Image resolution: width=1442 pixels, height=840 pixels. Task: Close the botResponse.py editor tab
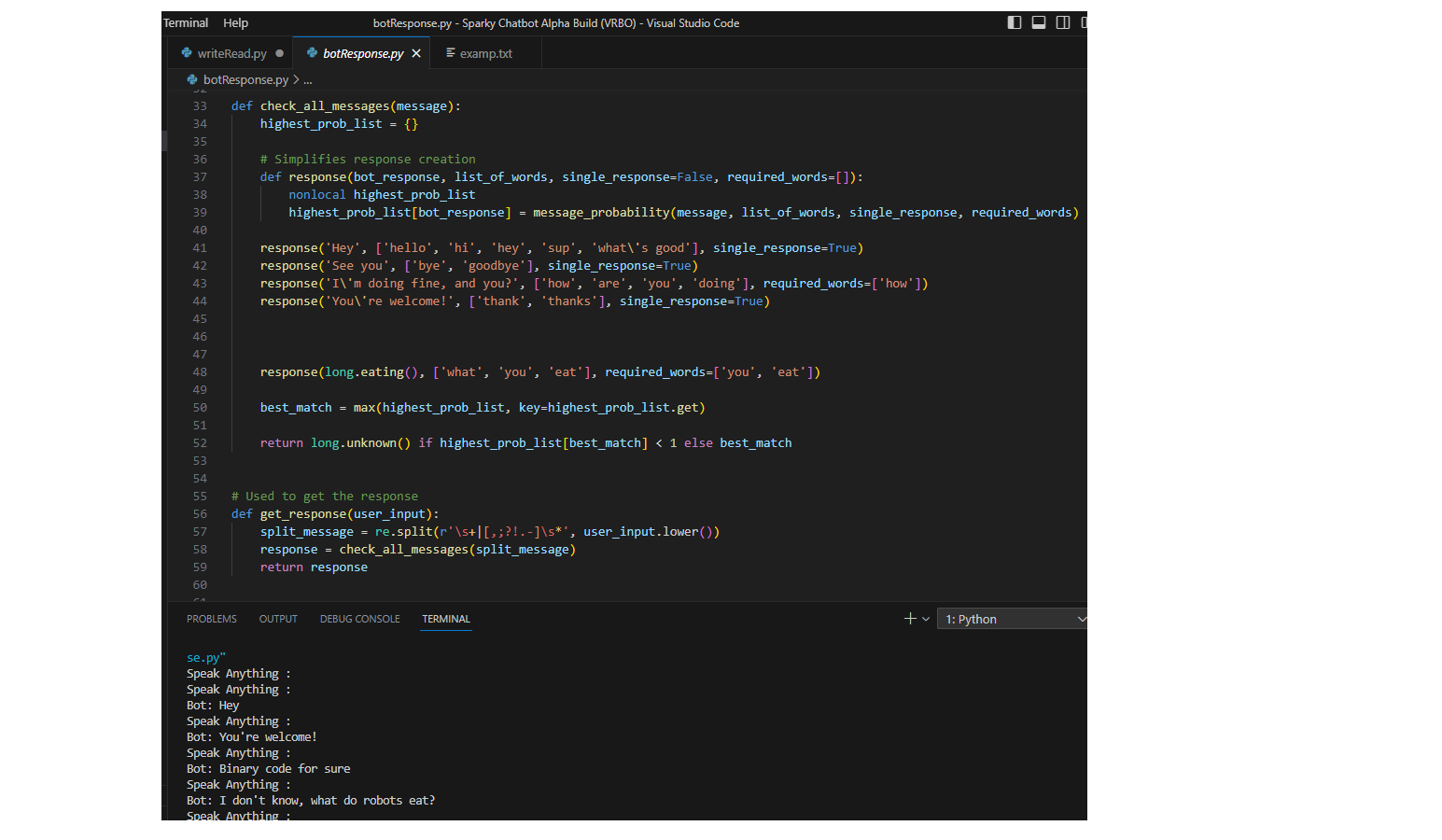coord(416,53)
